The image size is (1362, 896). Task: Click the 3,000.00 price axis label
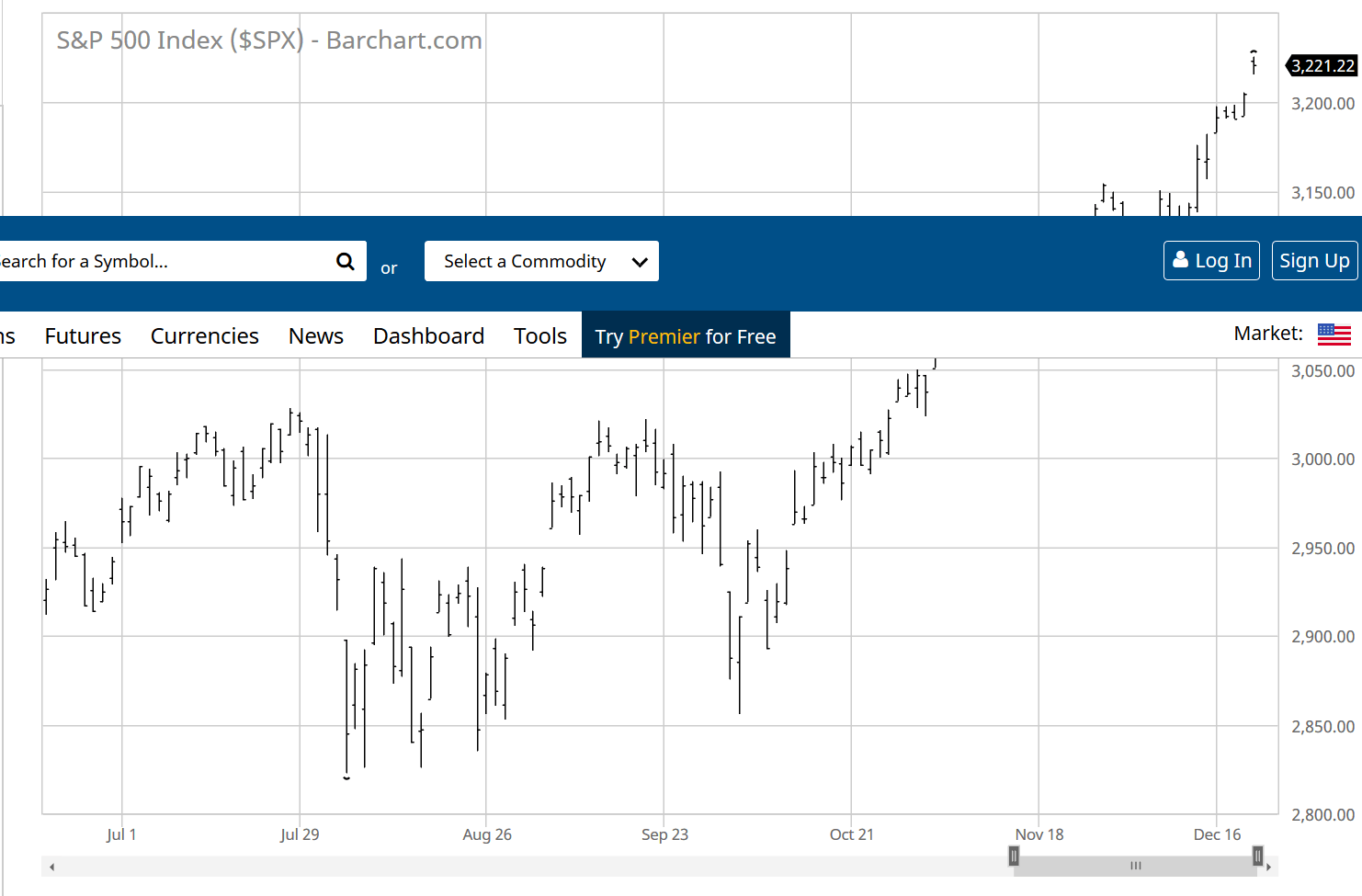click(x=1323, y=459)
